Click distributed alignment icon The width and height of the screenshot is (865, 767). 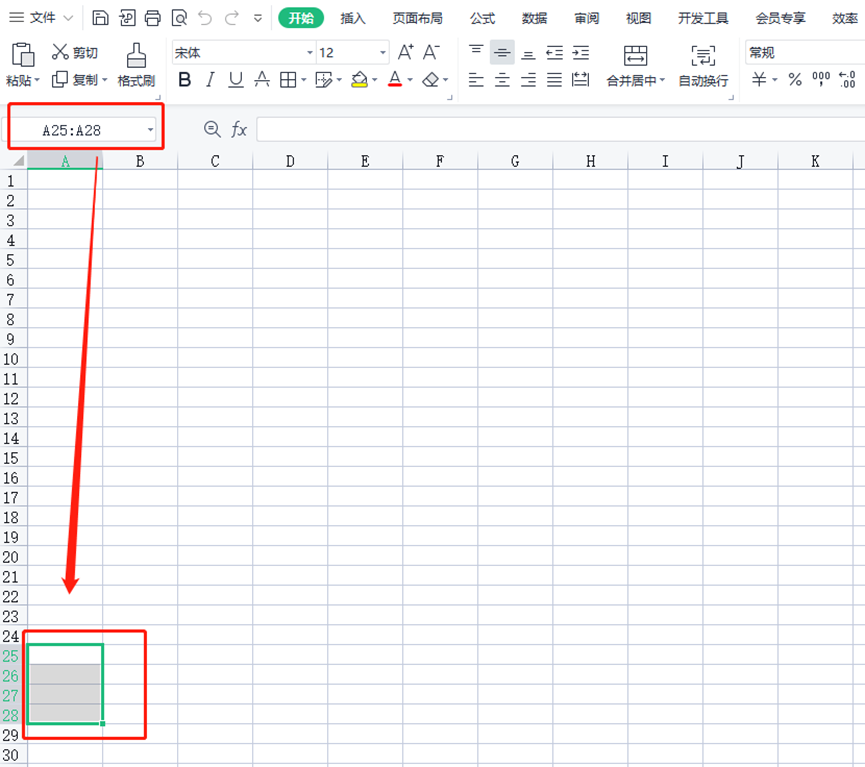click(580, 80)
